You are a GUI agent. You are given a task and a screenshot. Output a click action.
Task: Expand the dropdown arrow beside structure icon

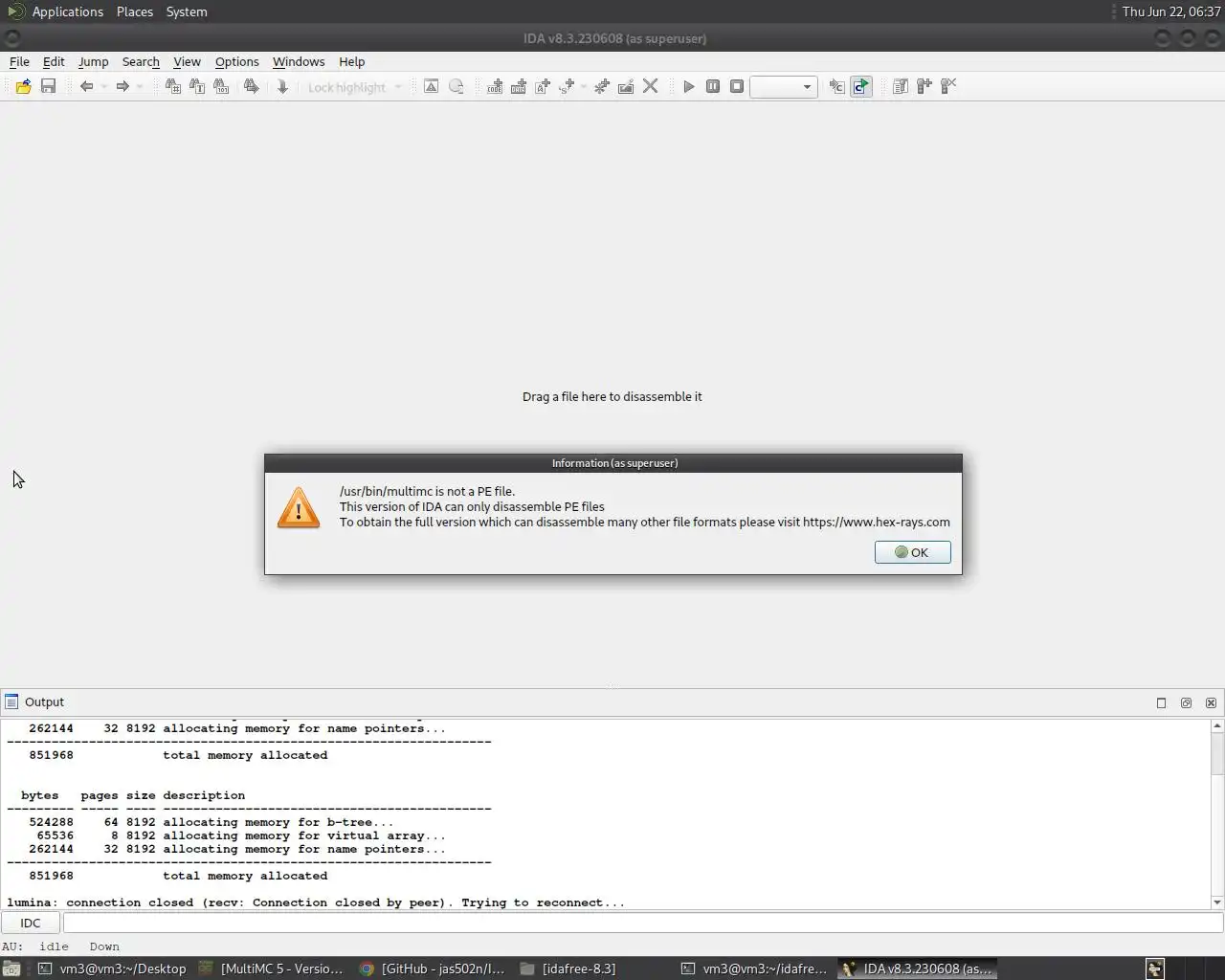583,87
